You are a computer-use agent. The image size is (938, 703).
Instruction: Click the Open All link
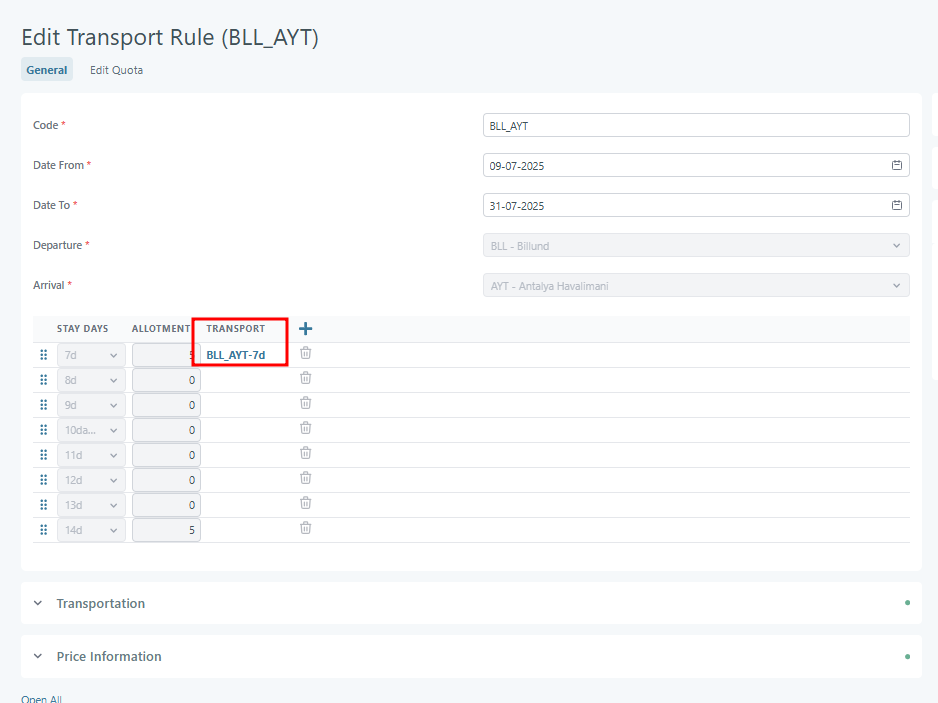[41, 699]
